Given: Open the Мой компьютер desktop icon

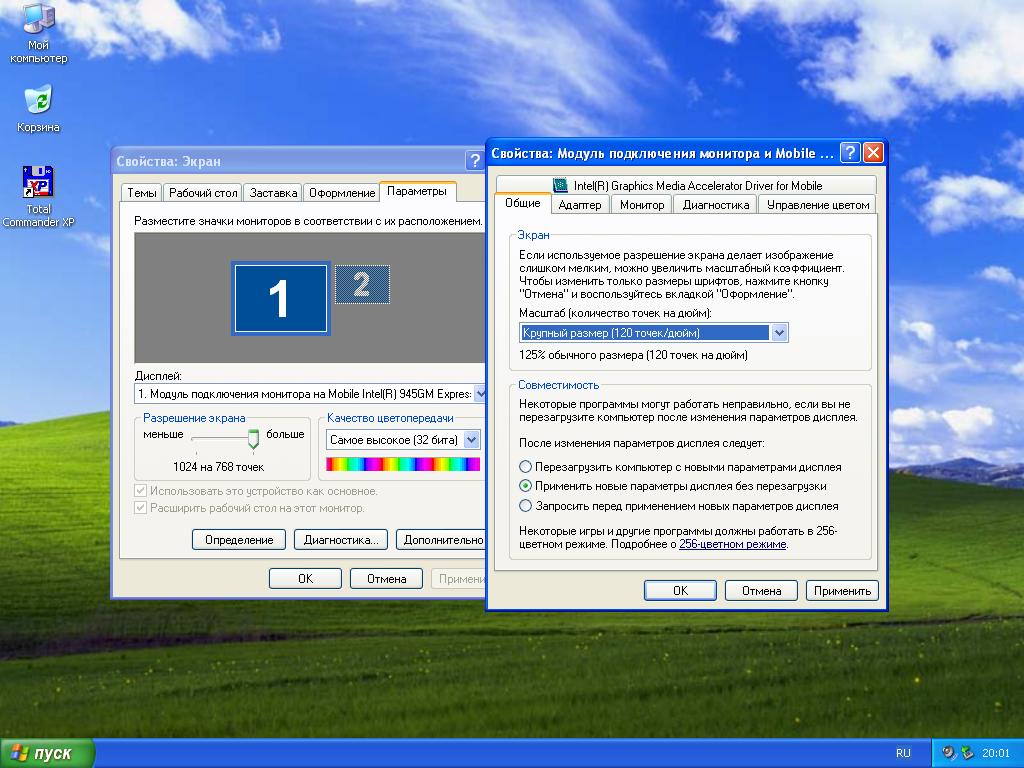Looking at the screenshot, I should (x=39, y=22).
